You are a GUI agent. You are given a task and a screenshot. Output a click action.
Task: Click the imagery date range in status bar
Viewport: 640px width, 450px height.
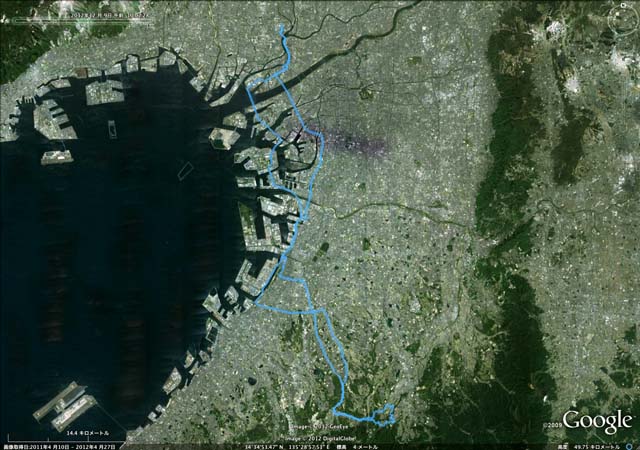coord(60,447)
